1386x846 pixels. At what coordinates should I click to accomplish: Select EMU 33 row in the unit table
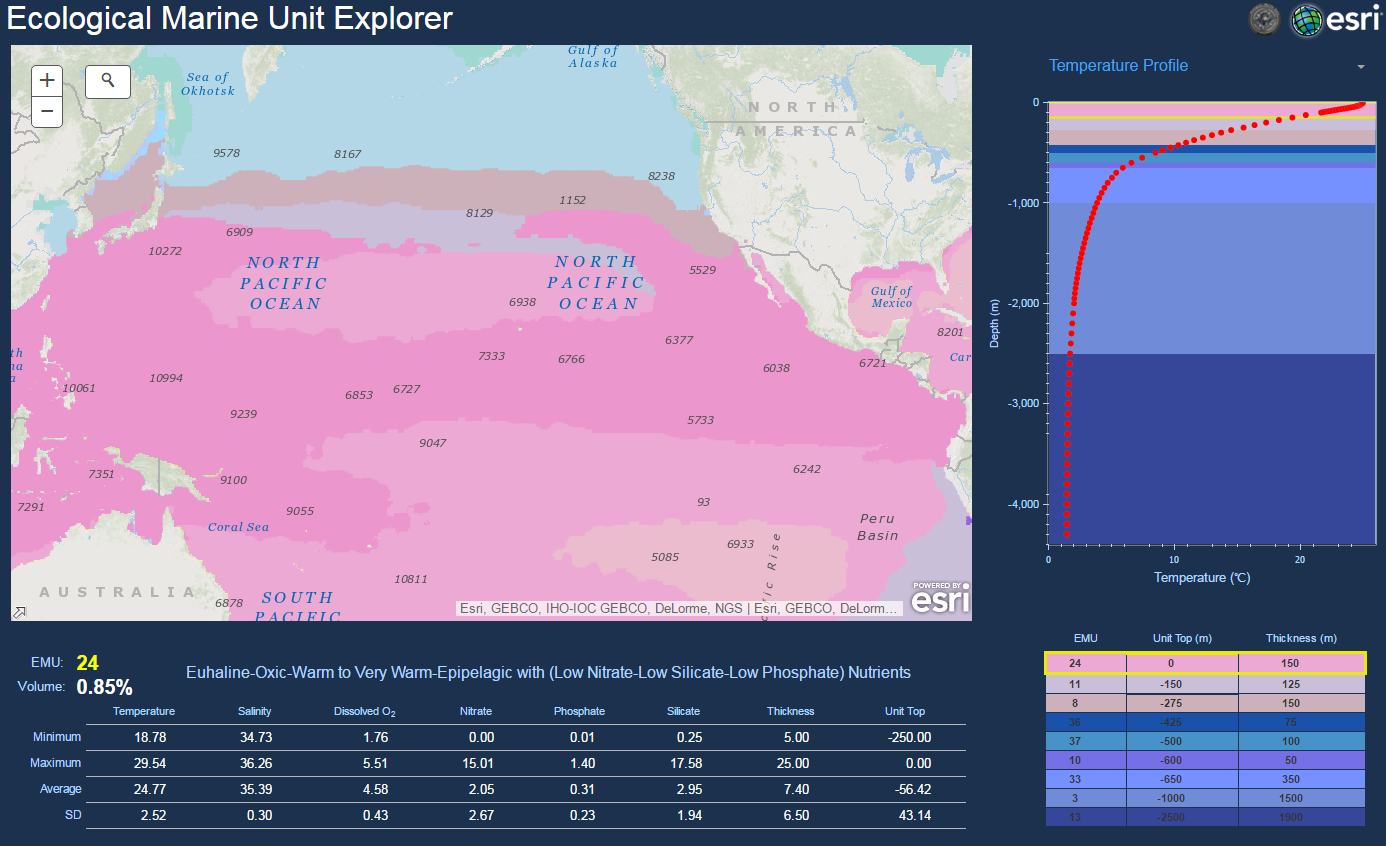[1205, 779]
